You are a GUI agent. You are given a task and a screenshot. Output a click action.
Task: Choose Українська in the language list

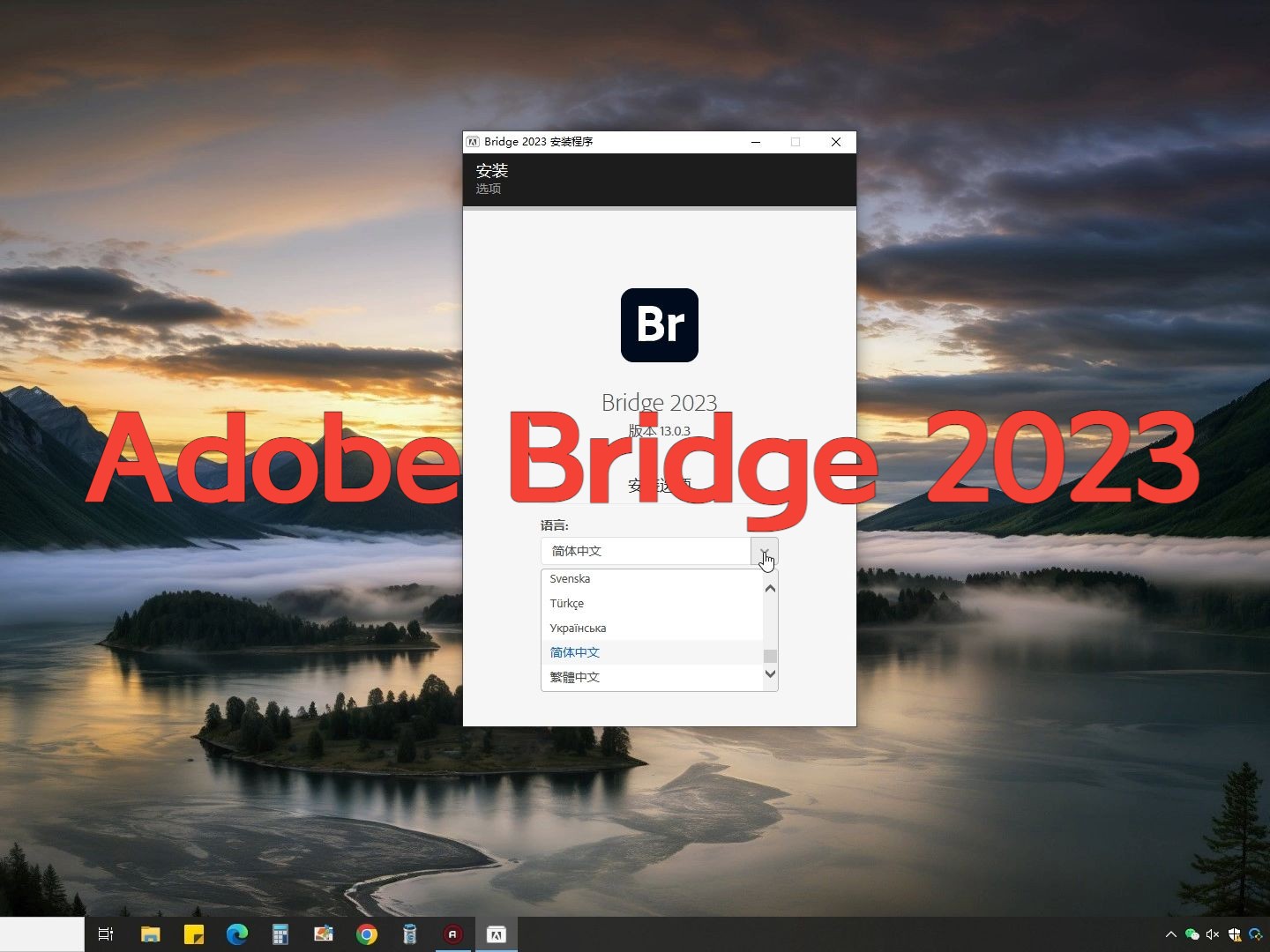[x=652, y=628]
